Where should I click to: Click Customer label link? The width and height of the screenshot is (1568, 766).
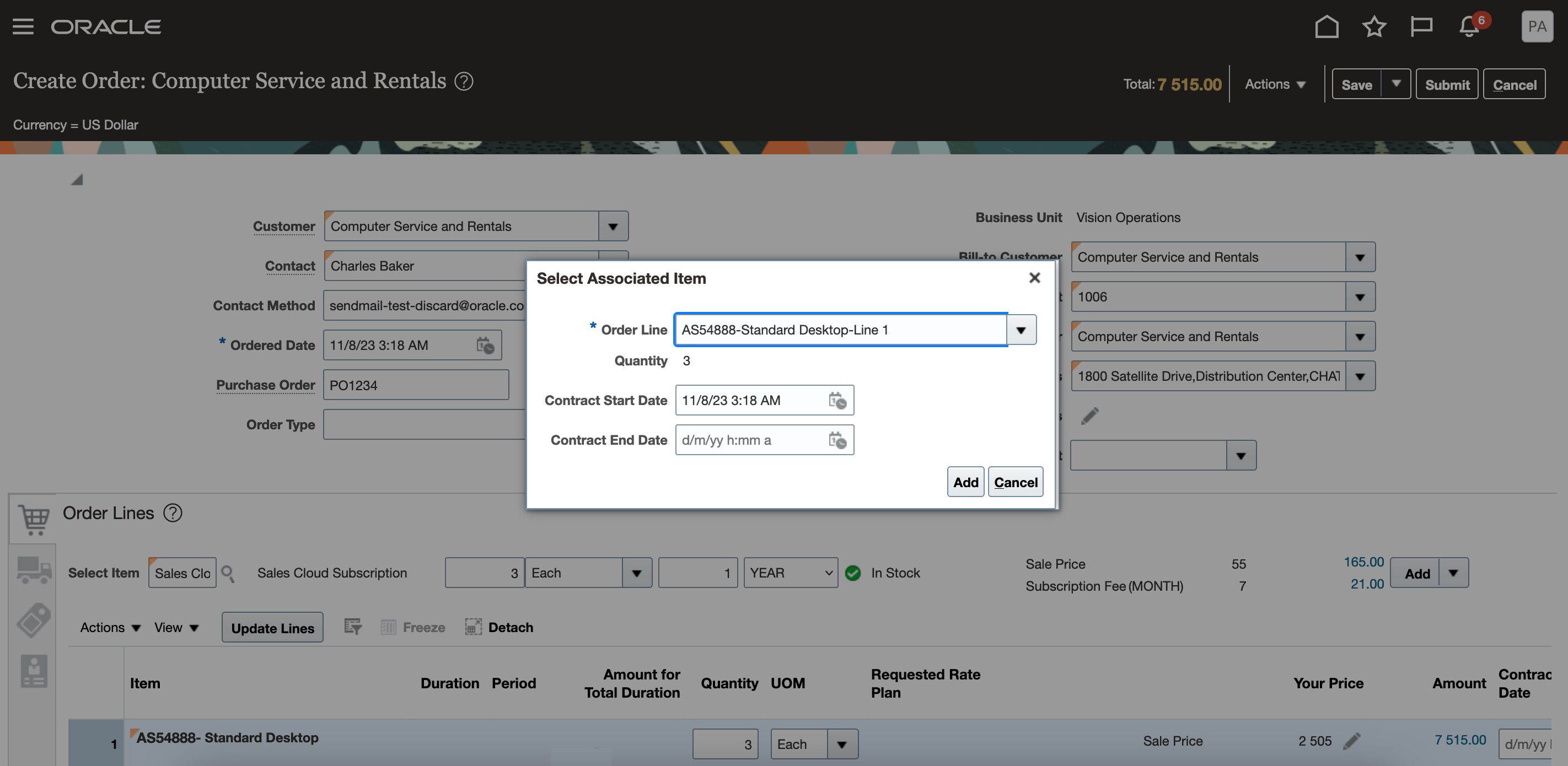[x=283, y=226]
